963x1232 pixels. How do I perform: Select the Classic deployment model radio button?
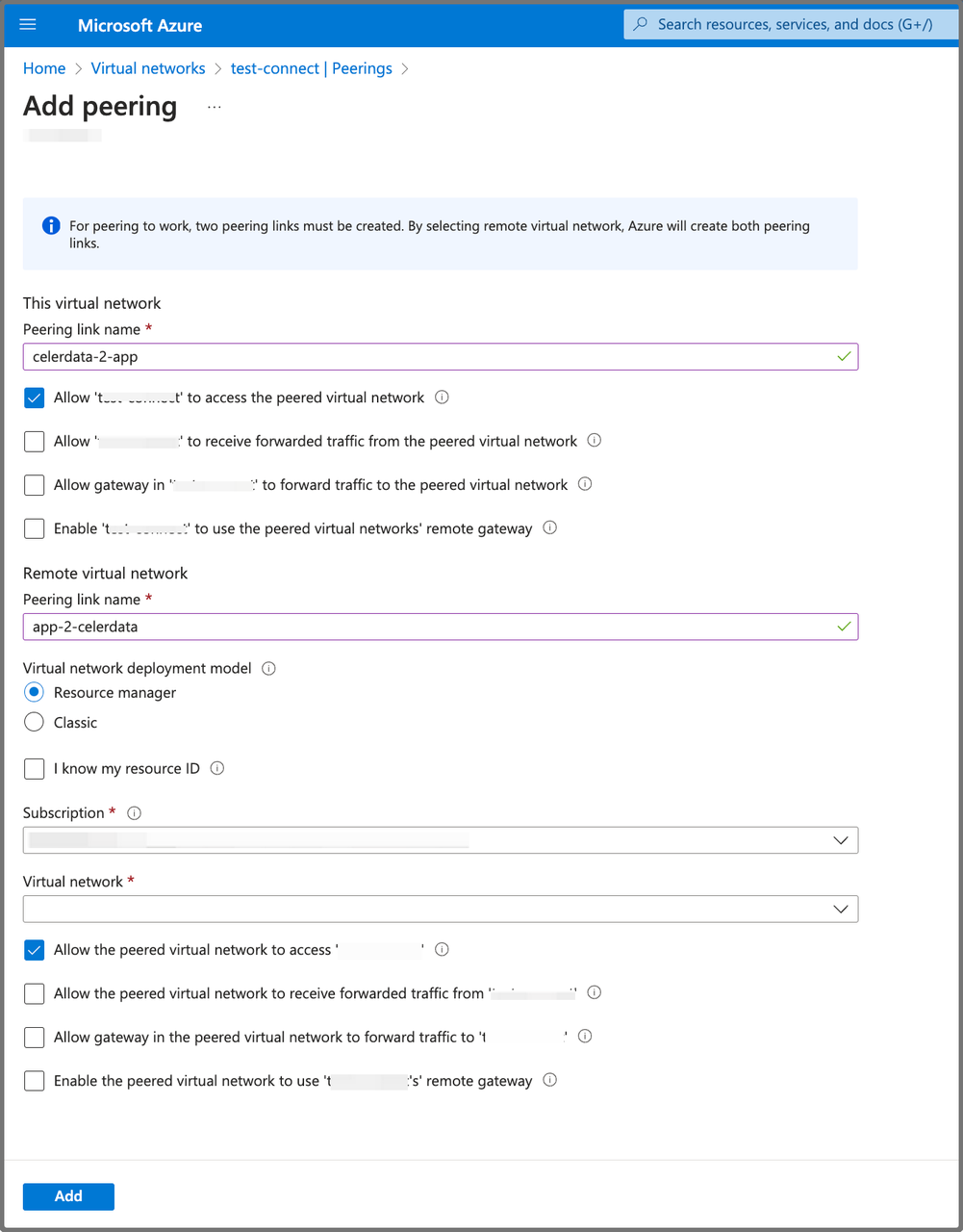pos(35,722)
